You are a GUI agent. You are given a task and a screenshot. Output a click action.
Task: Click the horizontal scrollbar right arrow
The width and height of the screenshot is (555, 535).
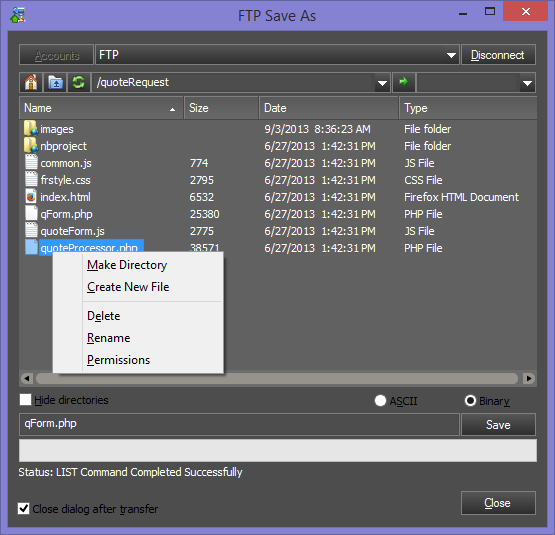click(x=529, y=378)
